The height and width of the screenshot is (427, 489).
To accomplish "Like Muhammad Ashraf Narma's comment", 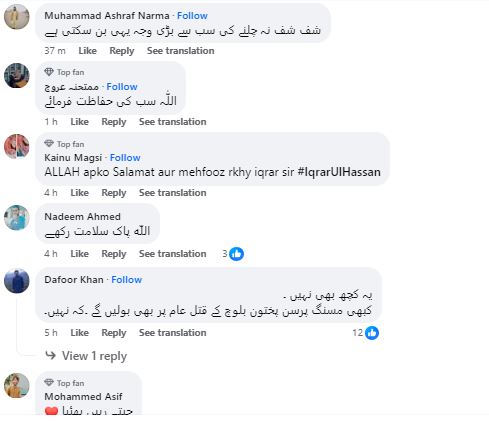I will coord(87,51).
